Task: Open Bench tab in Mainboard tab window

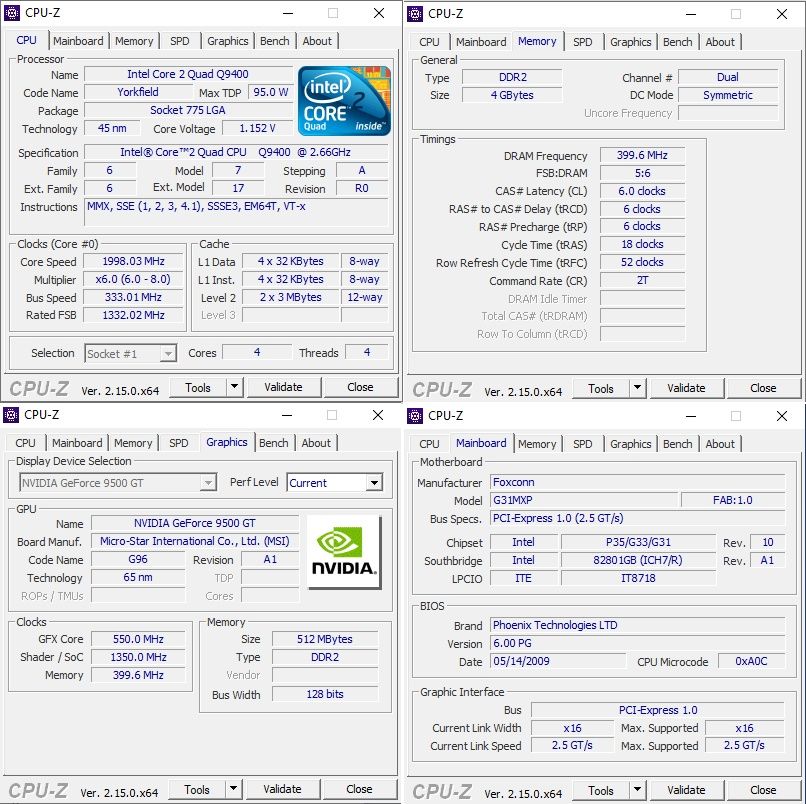Action: [677, 444]
